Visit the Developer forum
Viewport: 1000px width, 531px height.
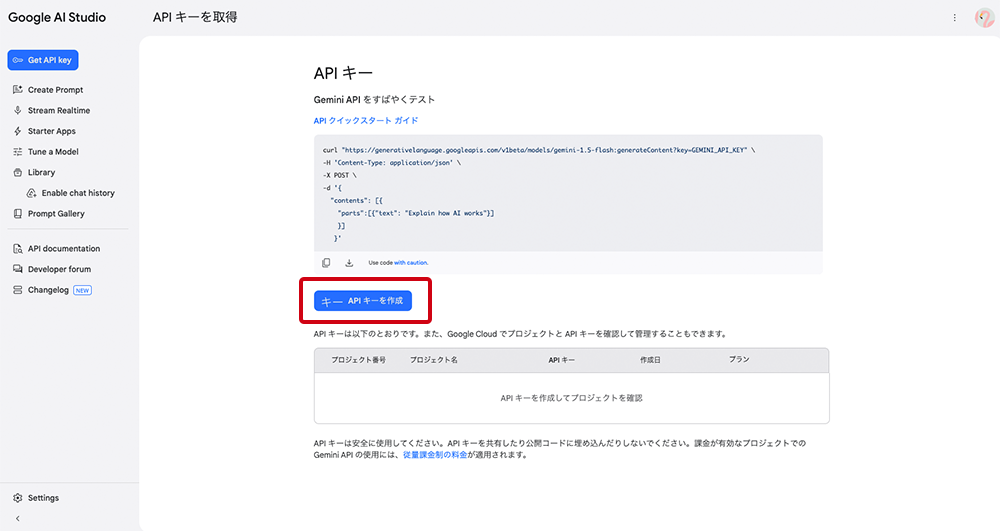coord(59,269)
